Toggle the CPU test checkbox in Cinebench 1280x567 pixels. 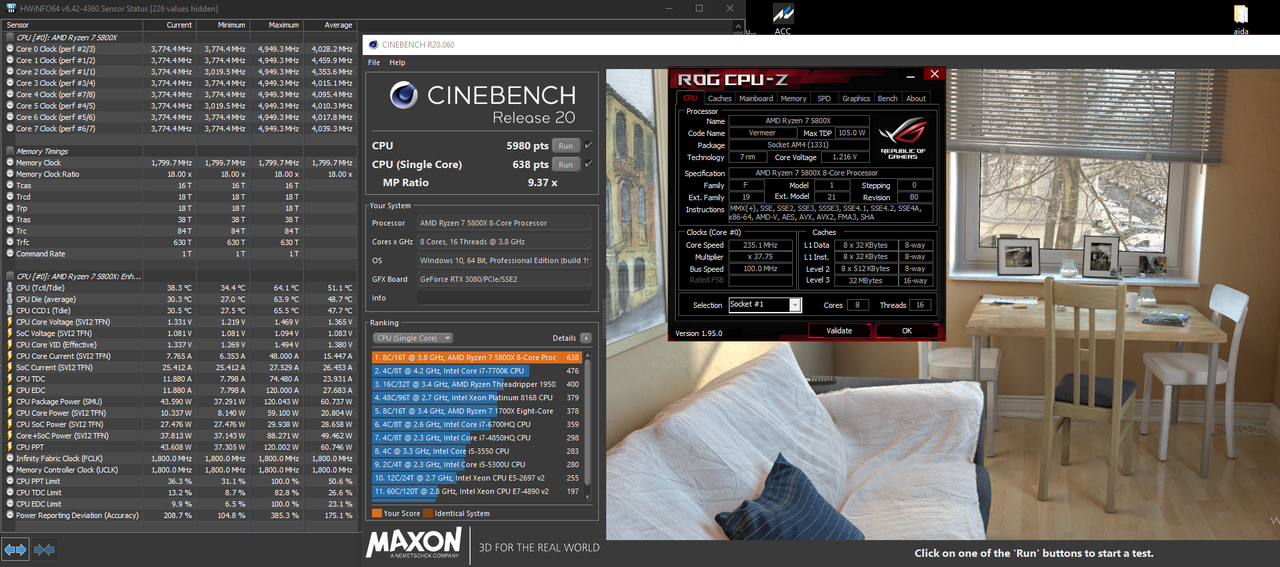click(x=588, y=145)
